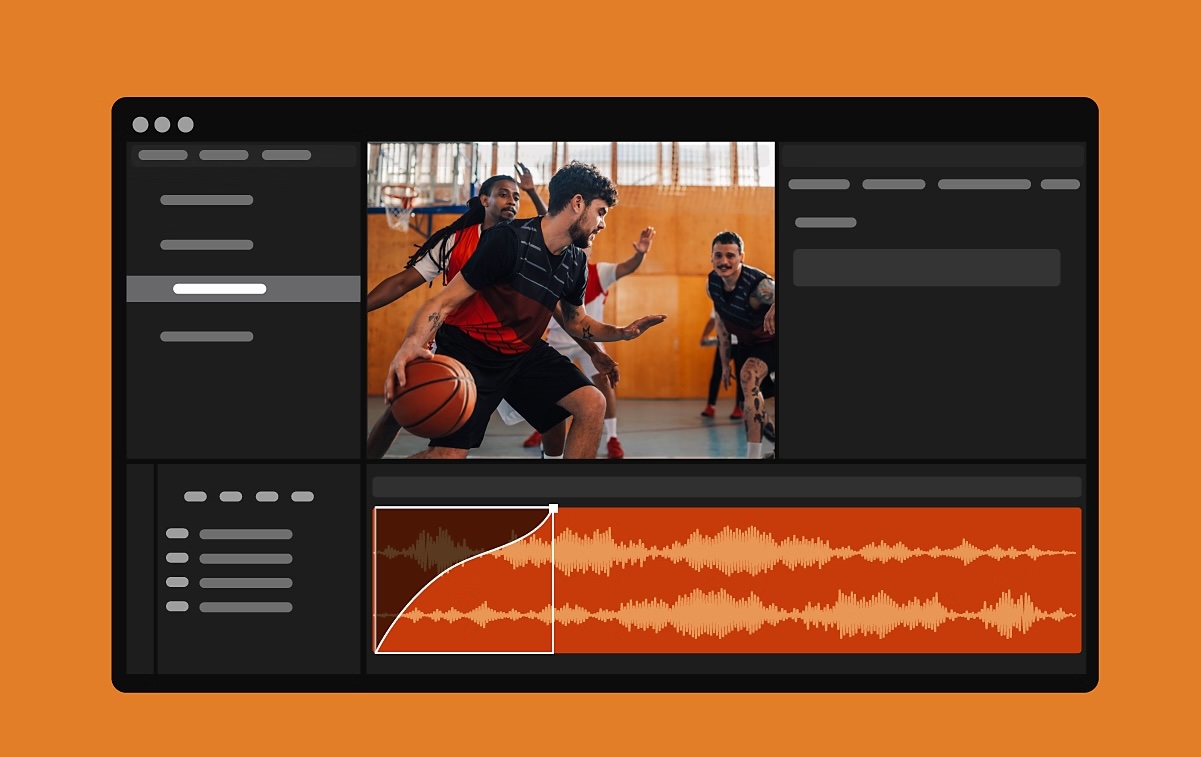The width and height of the screenshot is (1201, 757).
Task: Select the orange audio waveform clip
Action: click(x=800, y=580)
